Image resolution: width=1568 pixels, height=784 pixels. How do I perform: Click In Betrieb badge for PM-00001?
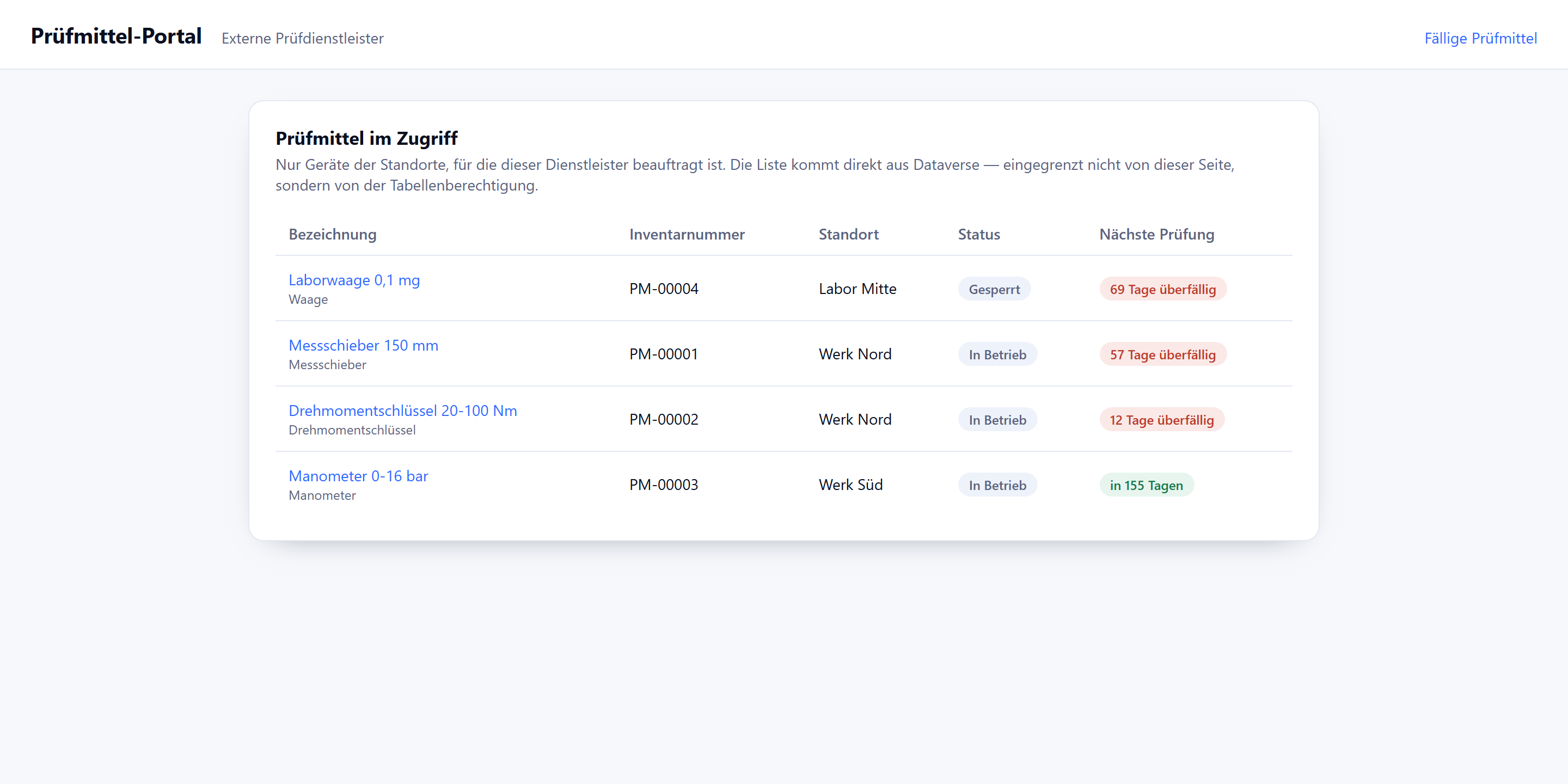[x=997, y=354]
